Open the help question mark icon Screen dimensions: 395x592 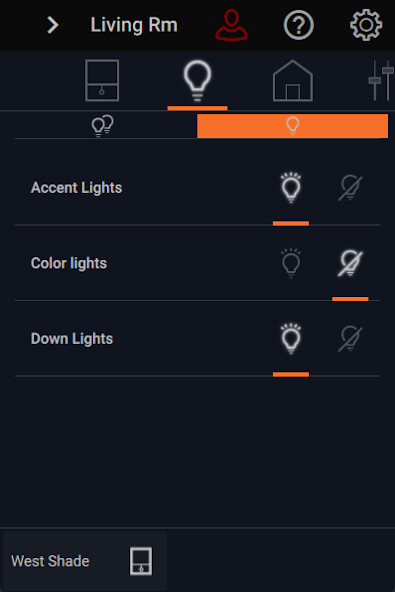[x=298, y=25]
